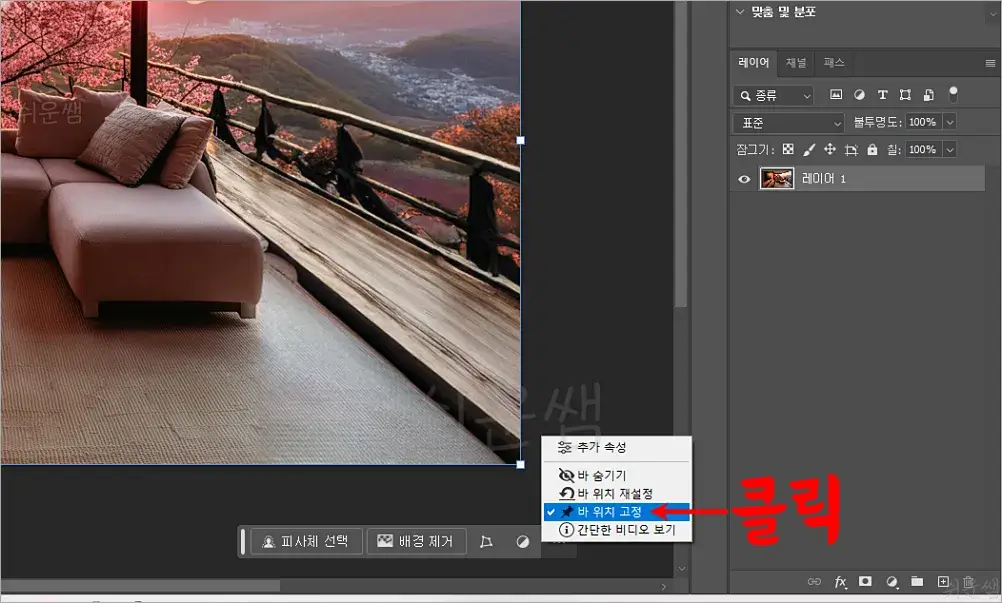
Task: Open the blend mode dropdown showing 표준
Action: pos(787,122)
